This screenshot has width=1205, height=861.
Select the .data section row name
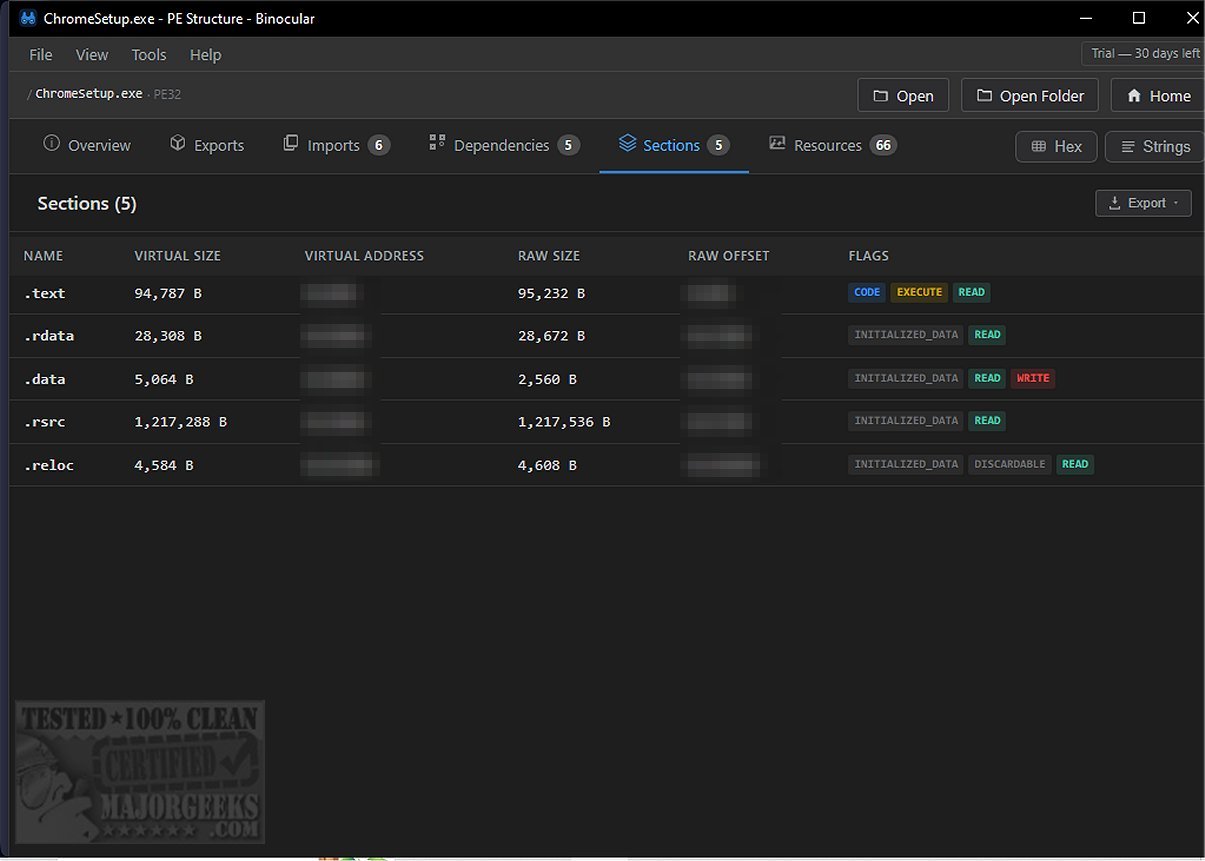click(44, 379)
